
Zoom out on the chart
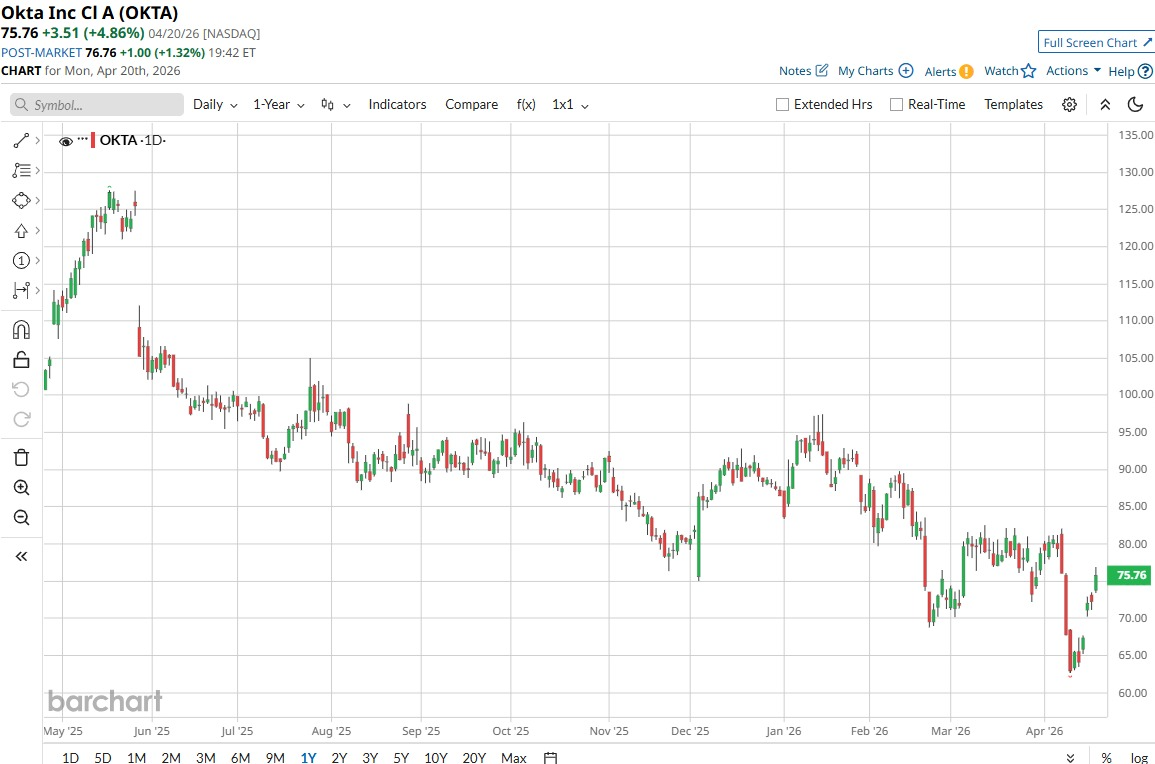coord(21,517)
